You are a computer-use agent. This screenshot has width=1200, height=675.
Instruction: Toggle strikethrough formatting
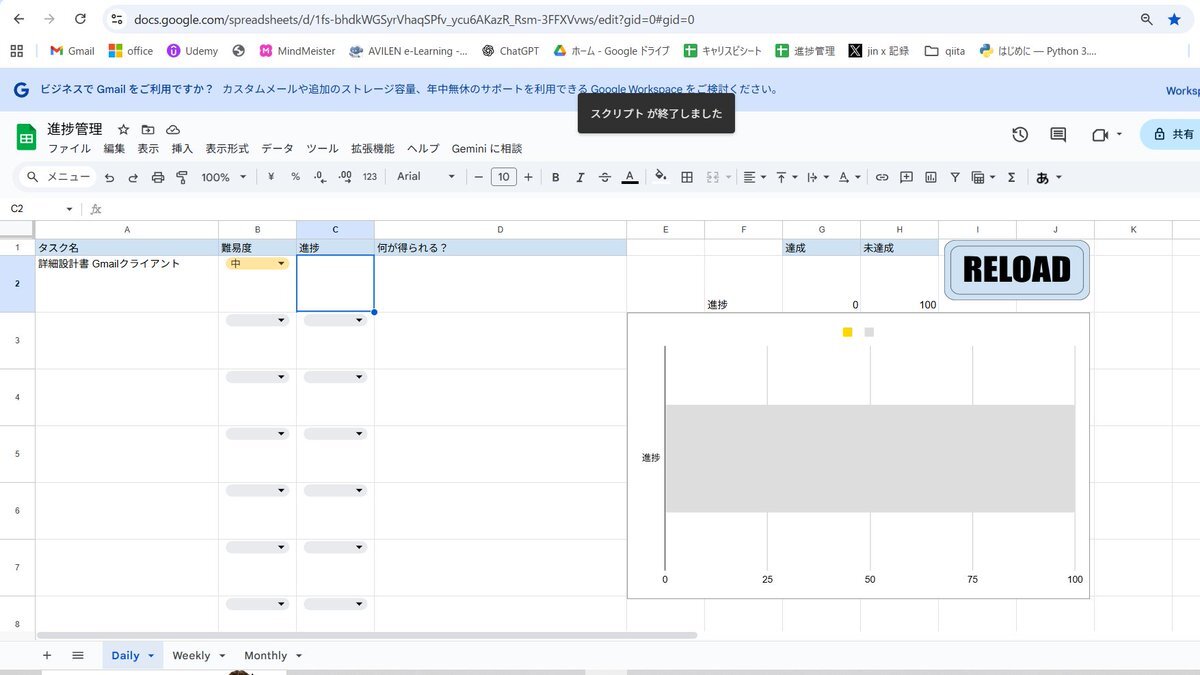[605, 177]
